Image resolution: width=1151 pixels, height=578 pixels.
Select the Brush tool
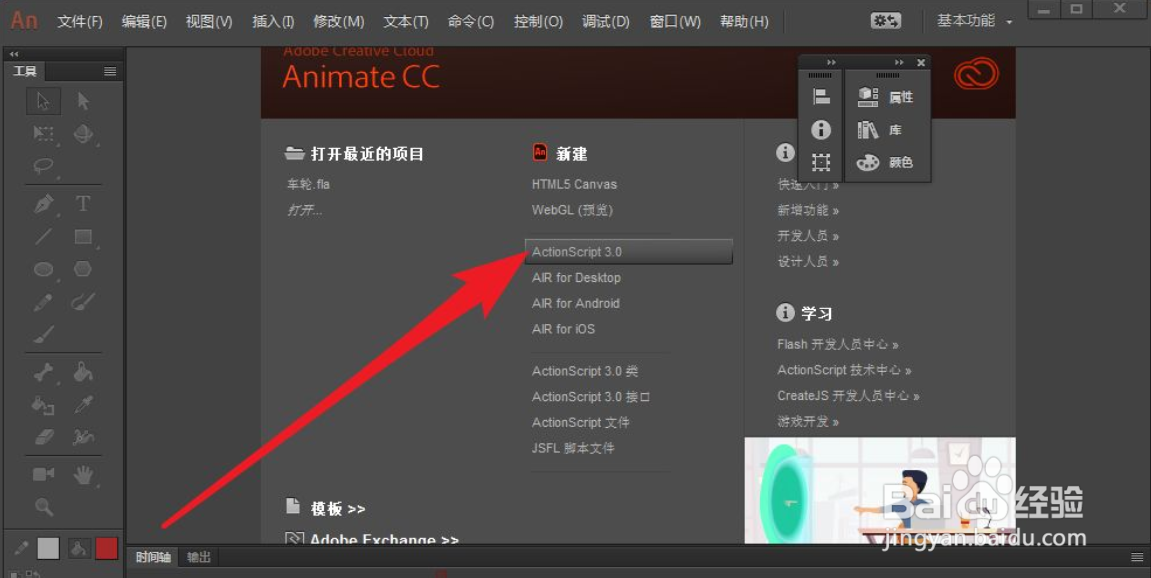[43, 335]
